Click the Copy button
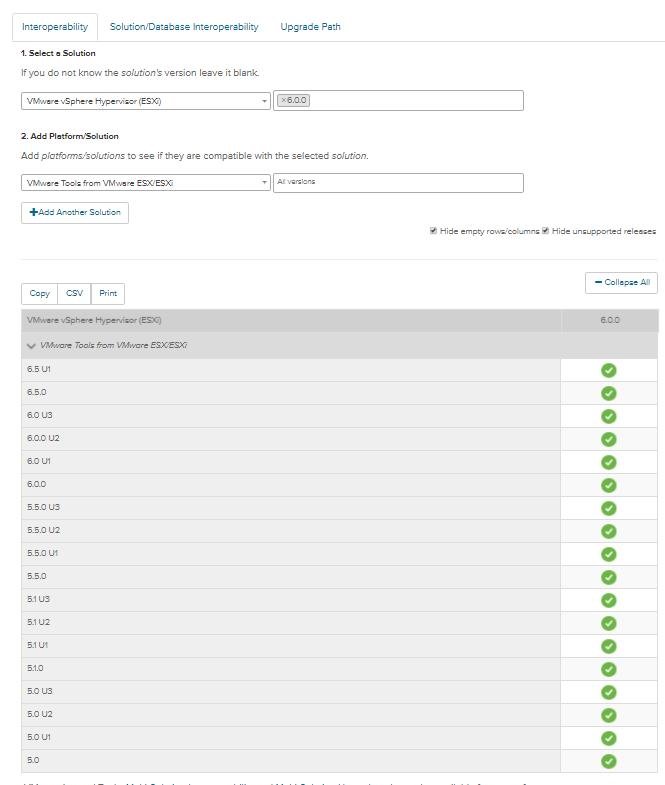Image resolution: width=665 pixels, height=785 pixels. coord(40,293)
